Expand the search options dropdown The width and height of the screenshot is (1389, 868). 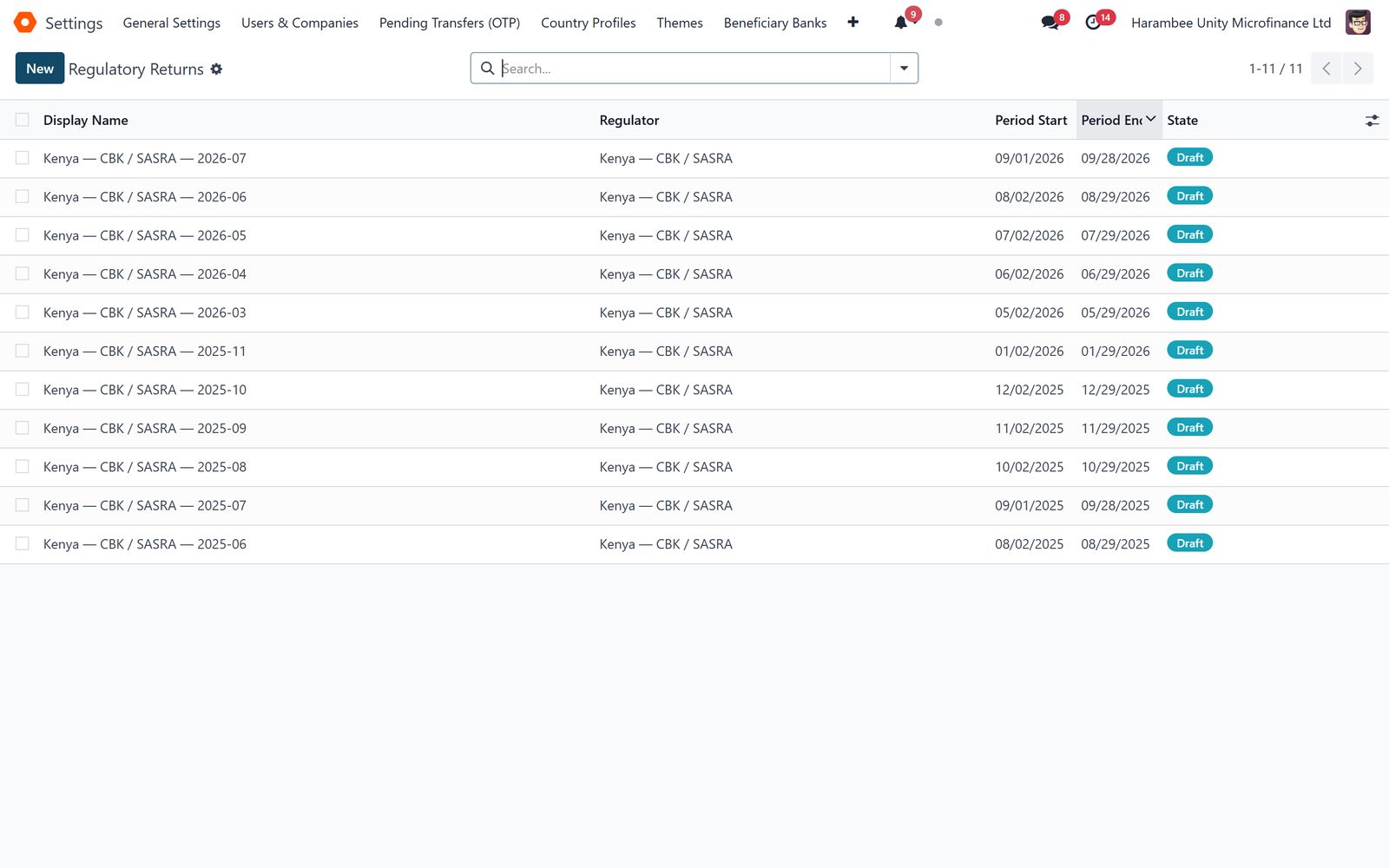pyautogui.click(x=904, y=69)
